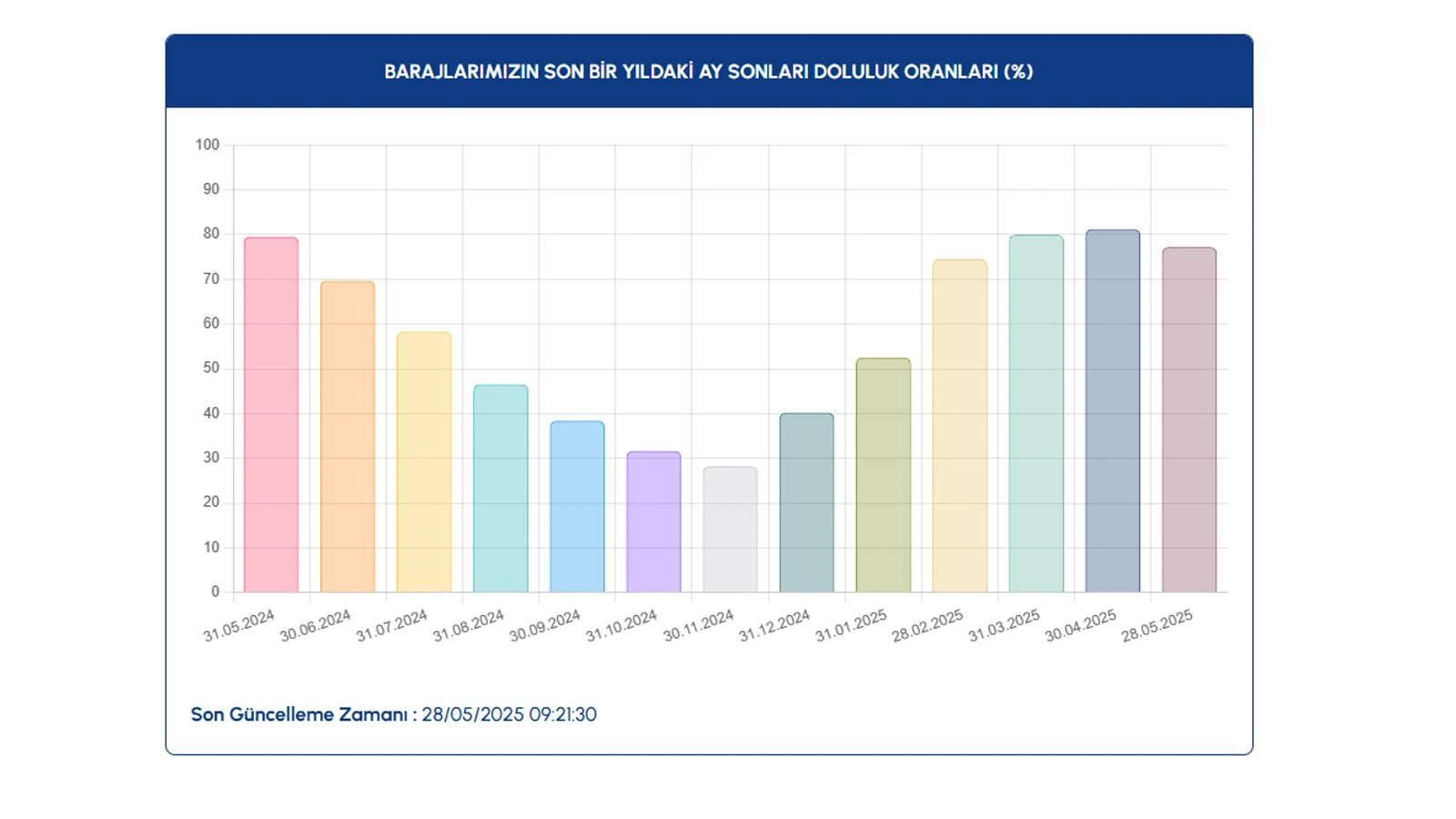Screen dimensions: 1456x819
Task: Click the 31.05.2024 x-axis date label
Action: coord(238,626)
